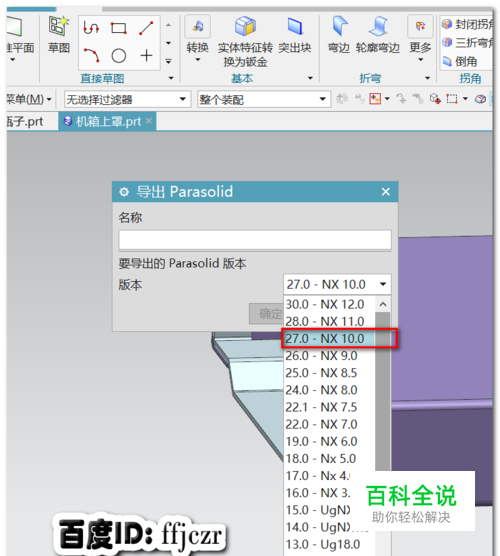Select the line sketch tool

tap(146, 28)
